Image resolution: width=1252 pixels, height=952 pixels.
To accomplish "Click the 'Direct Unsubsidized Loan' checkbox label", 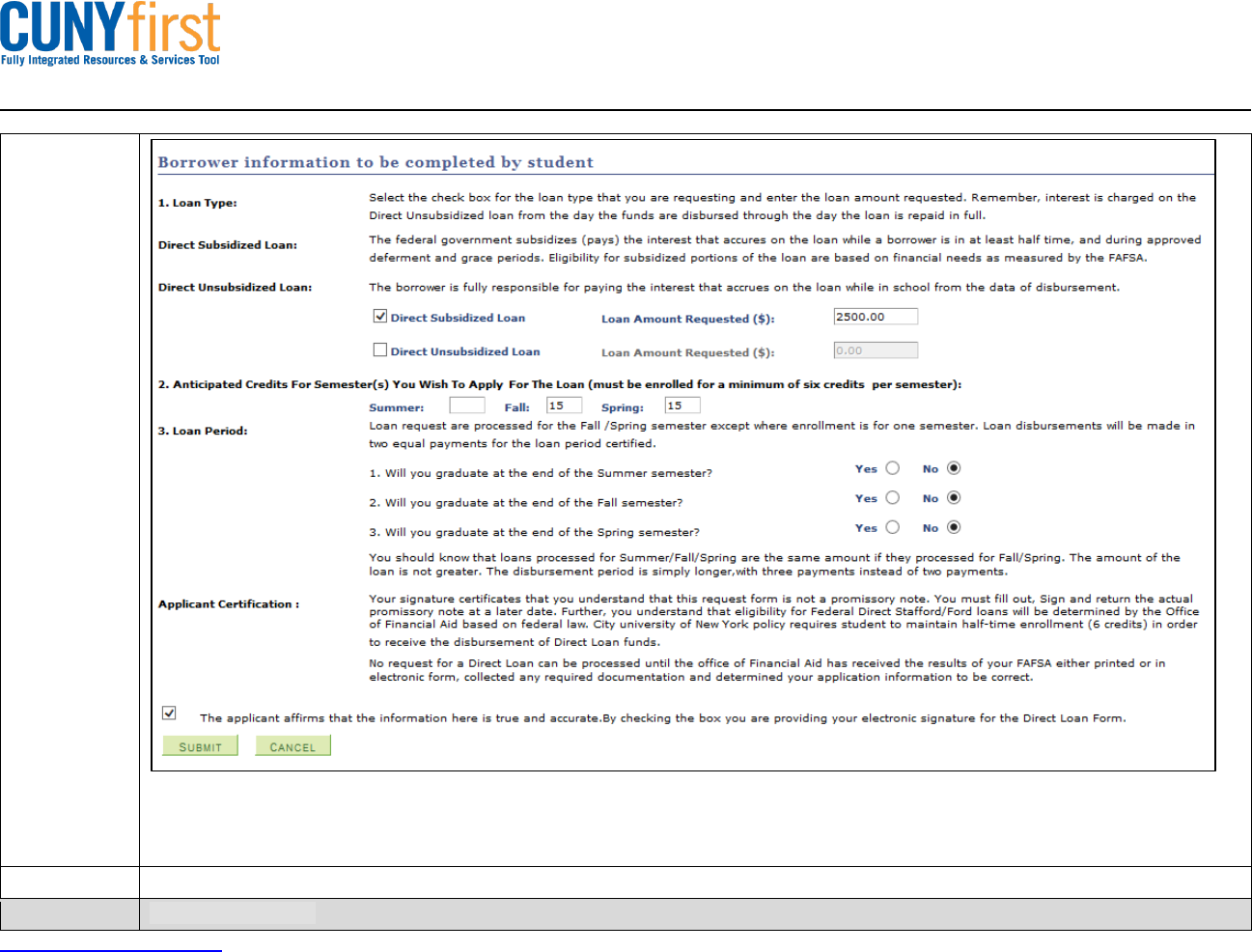I will pyautogui.click(x=465, y=351).
